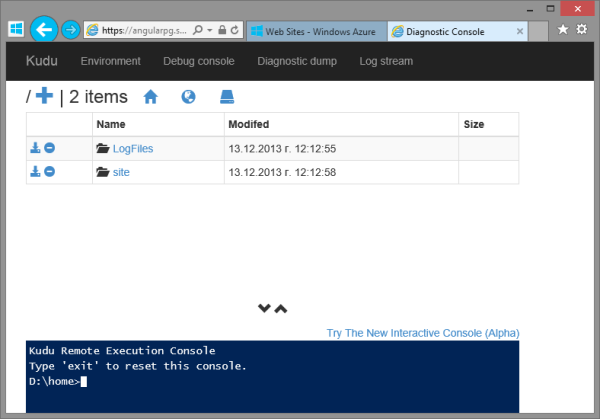Click the Kudu brand link

click(42, 61)
